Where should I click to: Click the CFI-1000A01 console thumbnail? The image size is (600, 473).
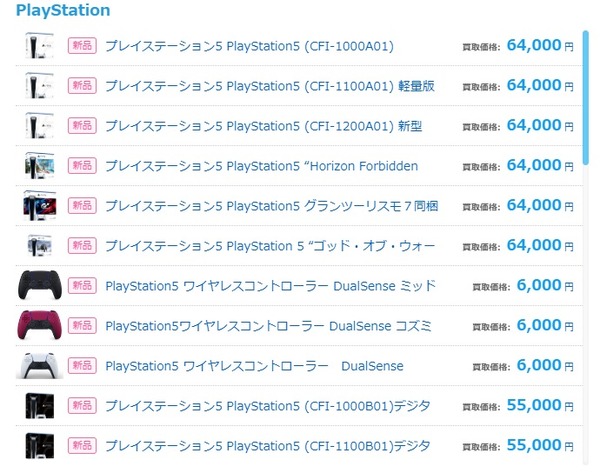[x=39, y=46]
